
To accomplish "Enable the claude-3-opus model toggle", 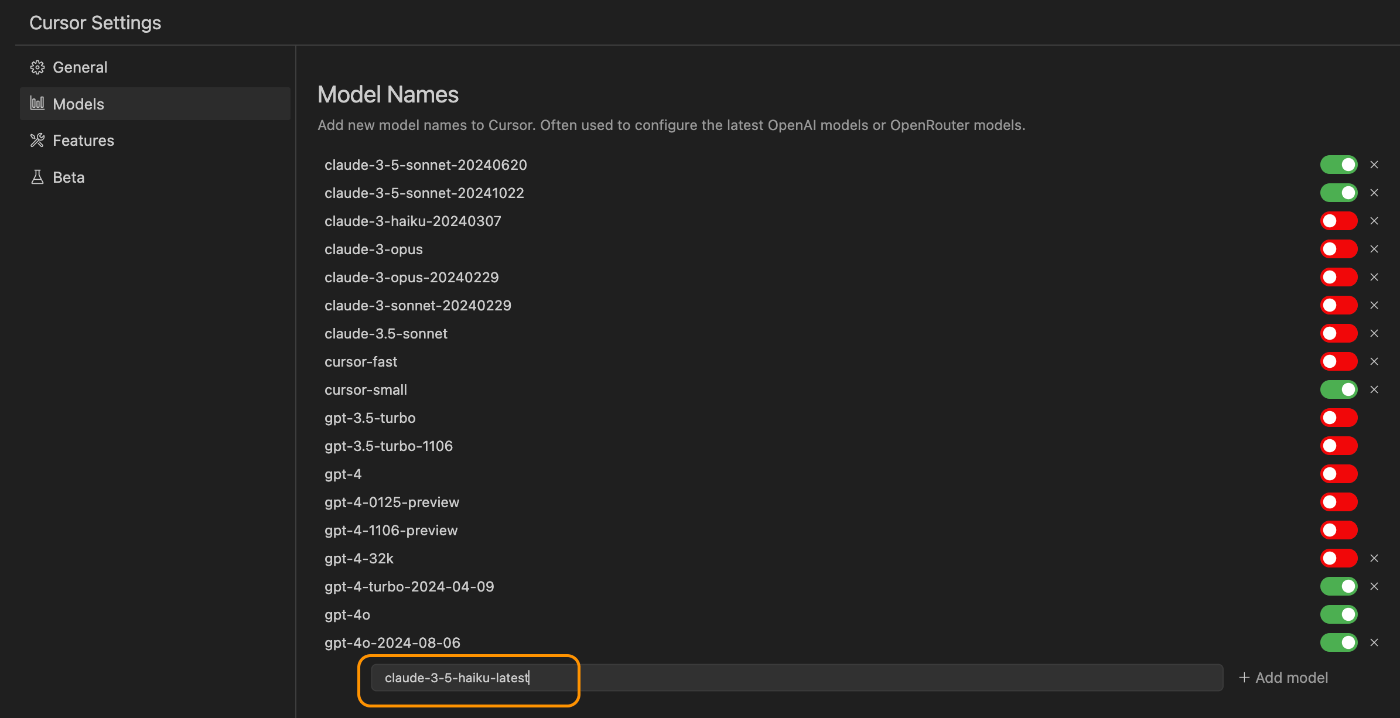I will (x=1339, y=249).
